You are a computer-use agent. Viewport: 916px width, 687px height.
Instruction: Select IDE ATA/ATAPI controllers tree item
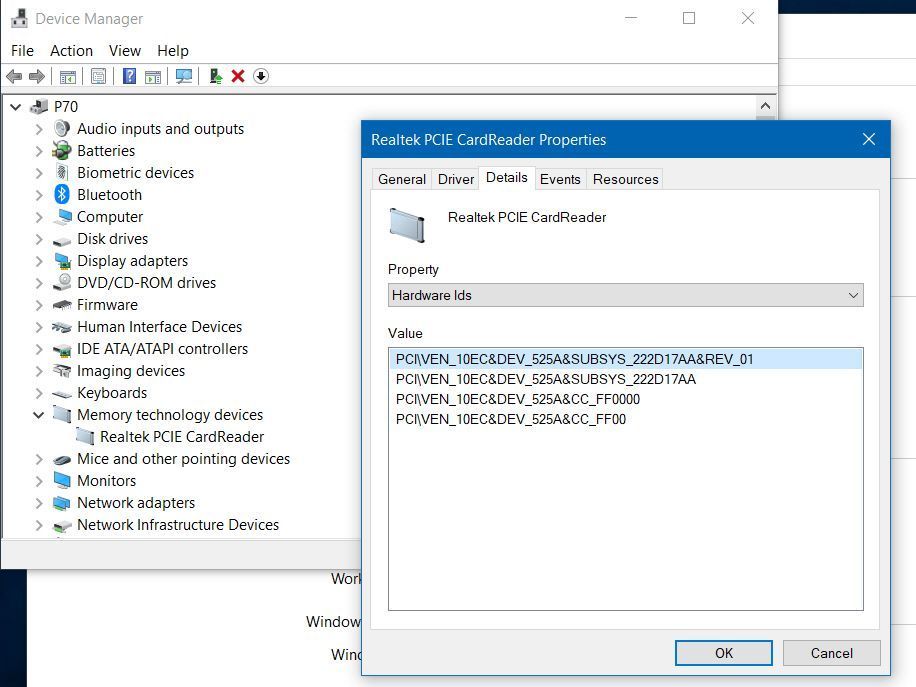(x=162, y=349)
